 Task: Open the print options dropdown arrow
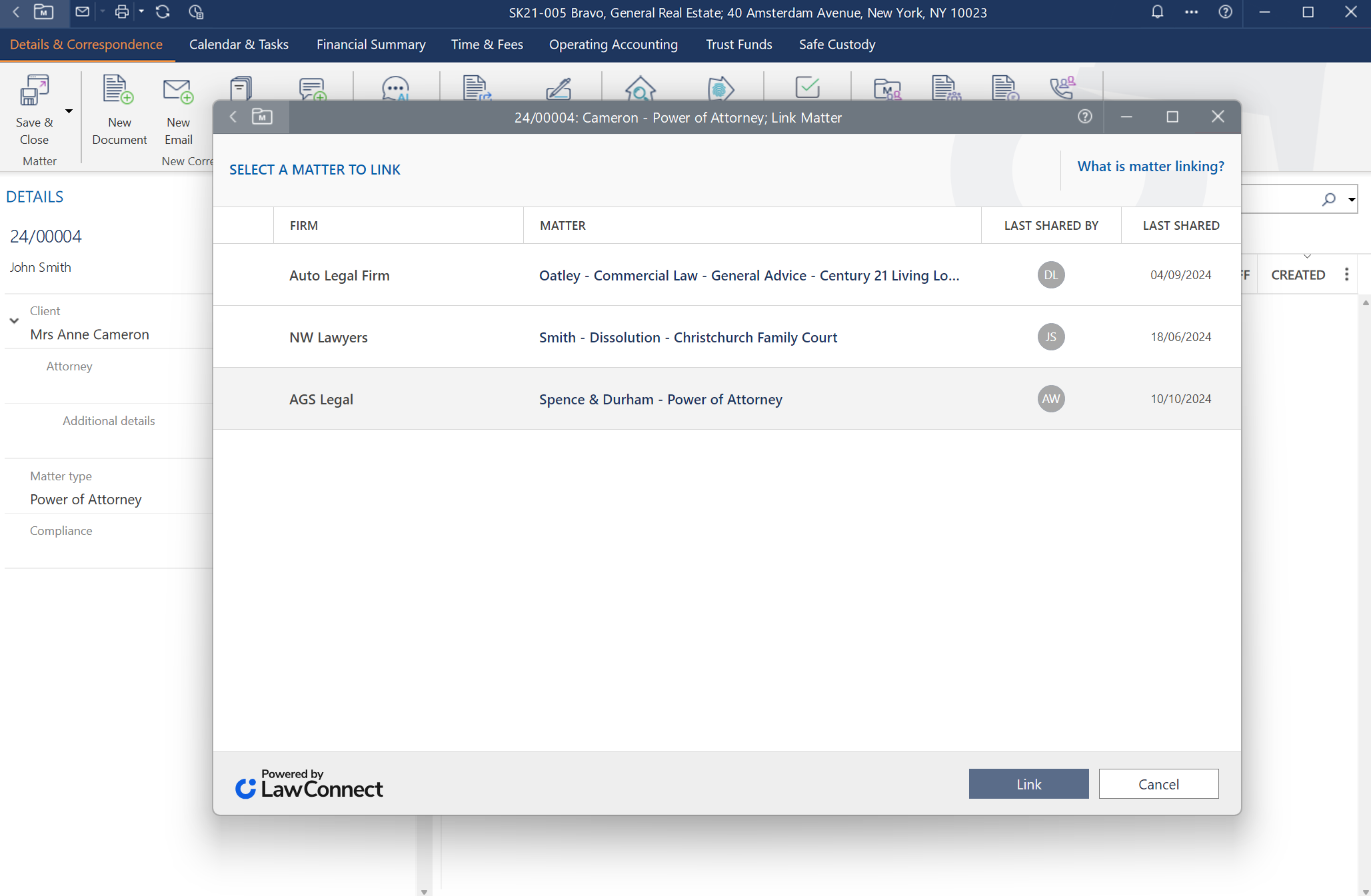coord(141,12)
